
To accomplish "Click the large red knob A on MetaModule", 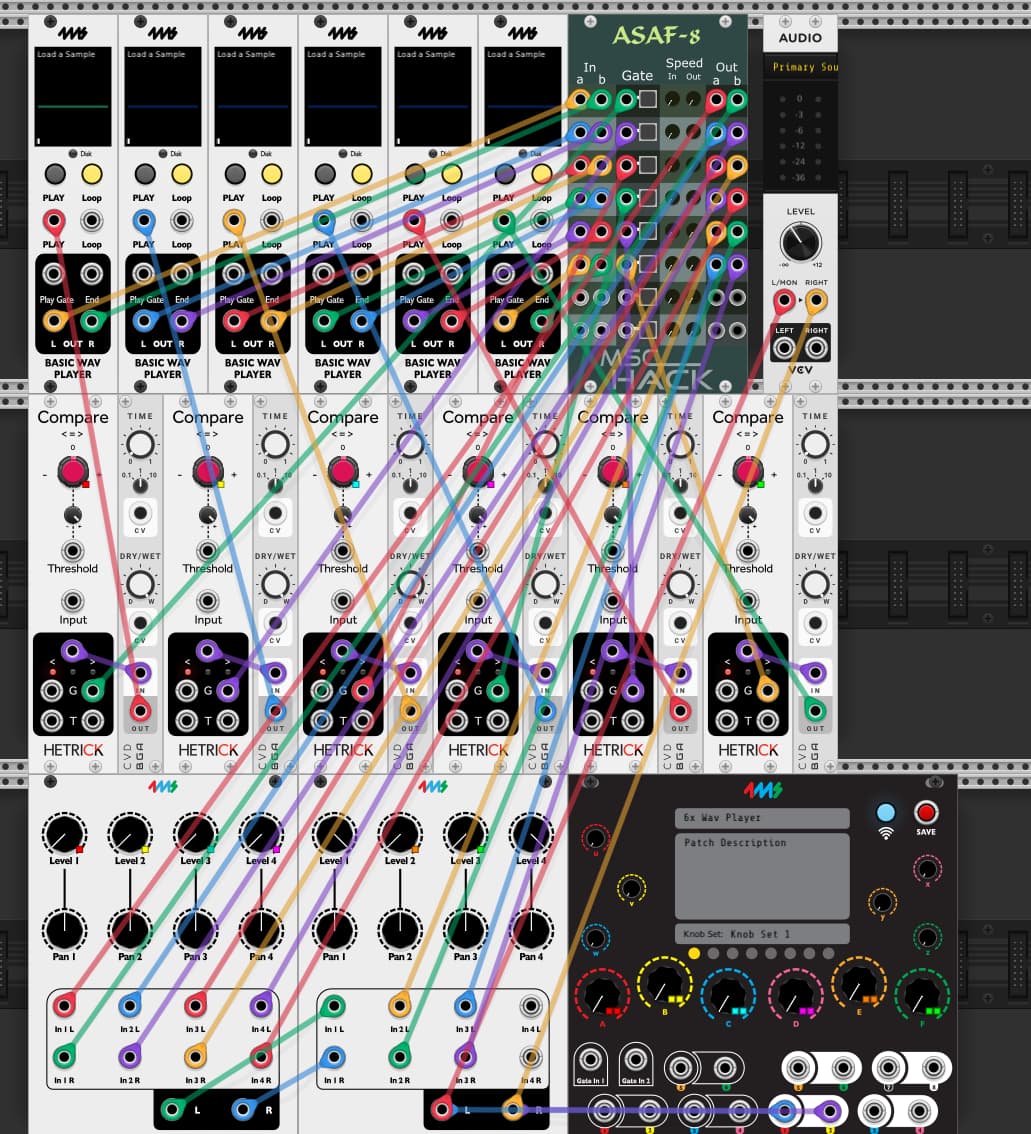I will click(x=601, y=995).
